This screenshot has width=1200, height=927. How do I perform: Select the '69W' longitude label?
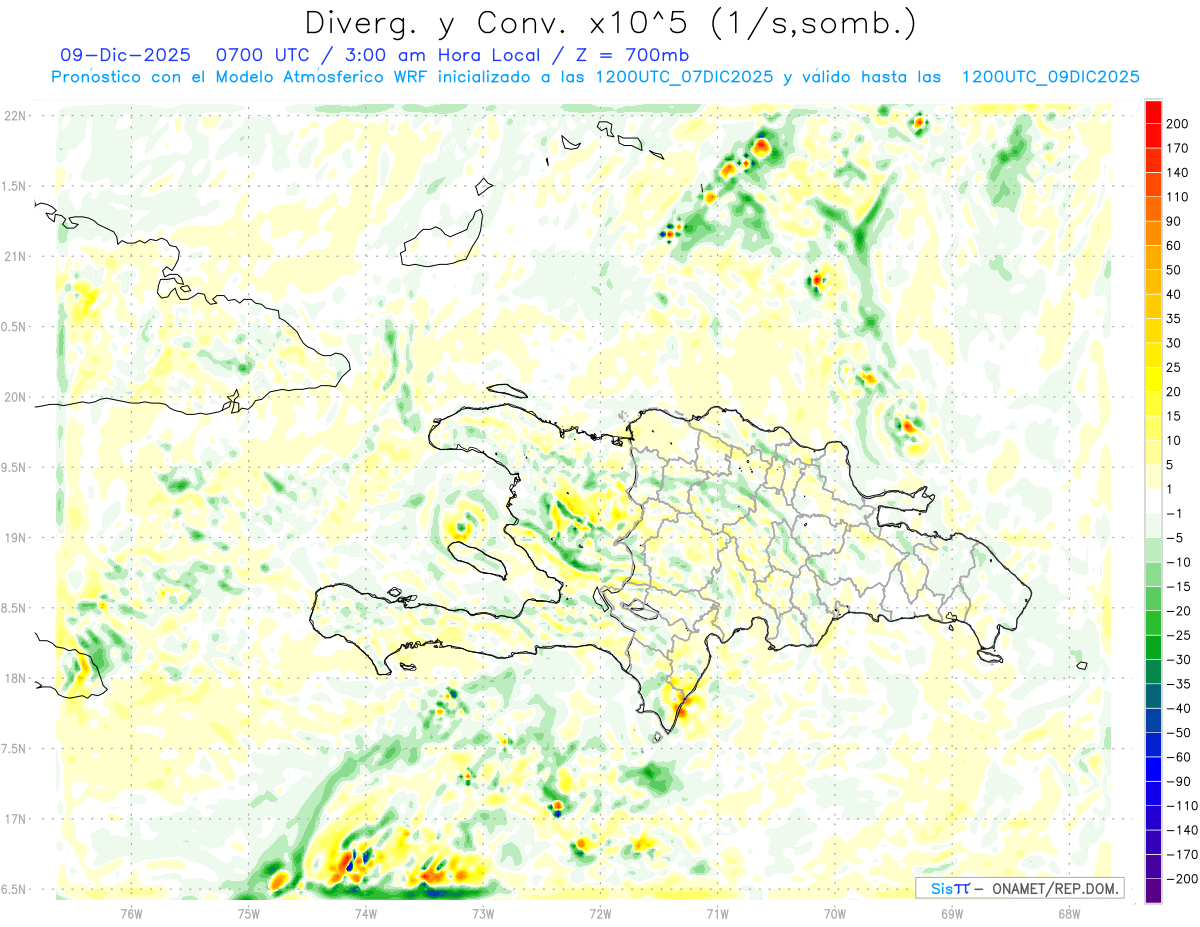[x=952, y=913]
